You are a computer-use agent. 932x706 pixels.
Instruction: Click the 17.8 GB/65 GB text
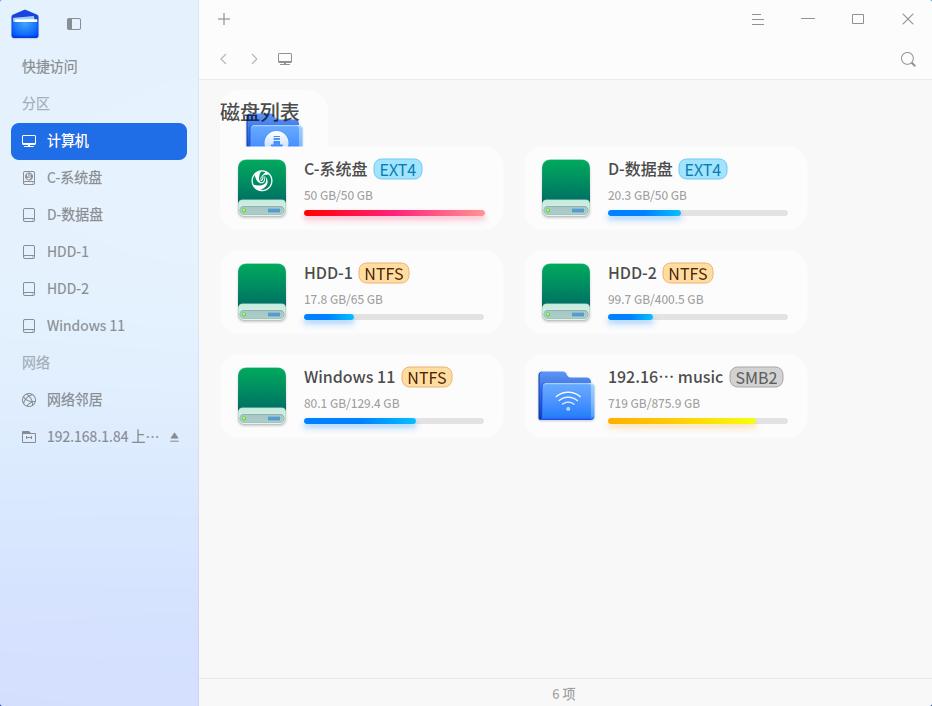(343, 300)
